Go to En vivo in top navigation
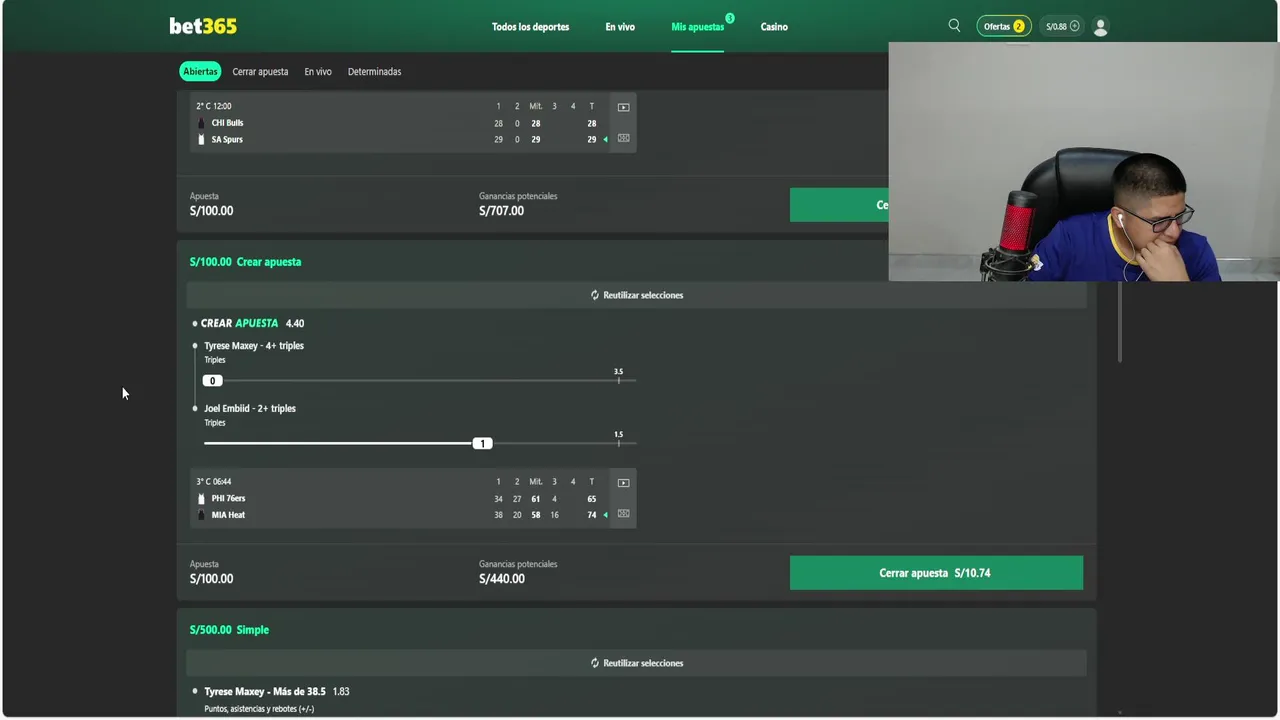The height and width of the screenshot is (720, 1280). coord(620,27)
